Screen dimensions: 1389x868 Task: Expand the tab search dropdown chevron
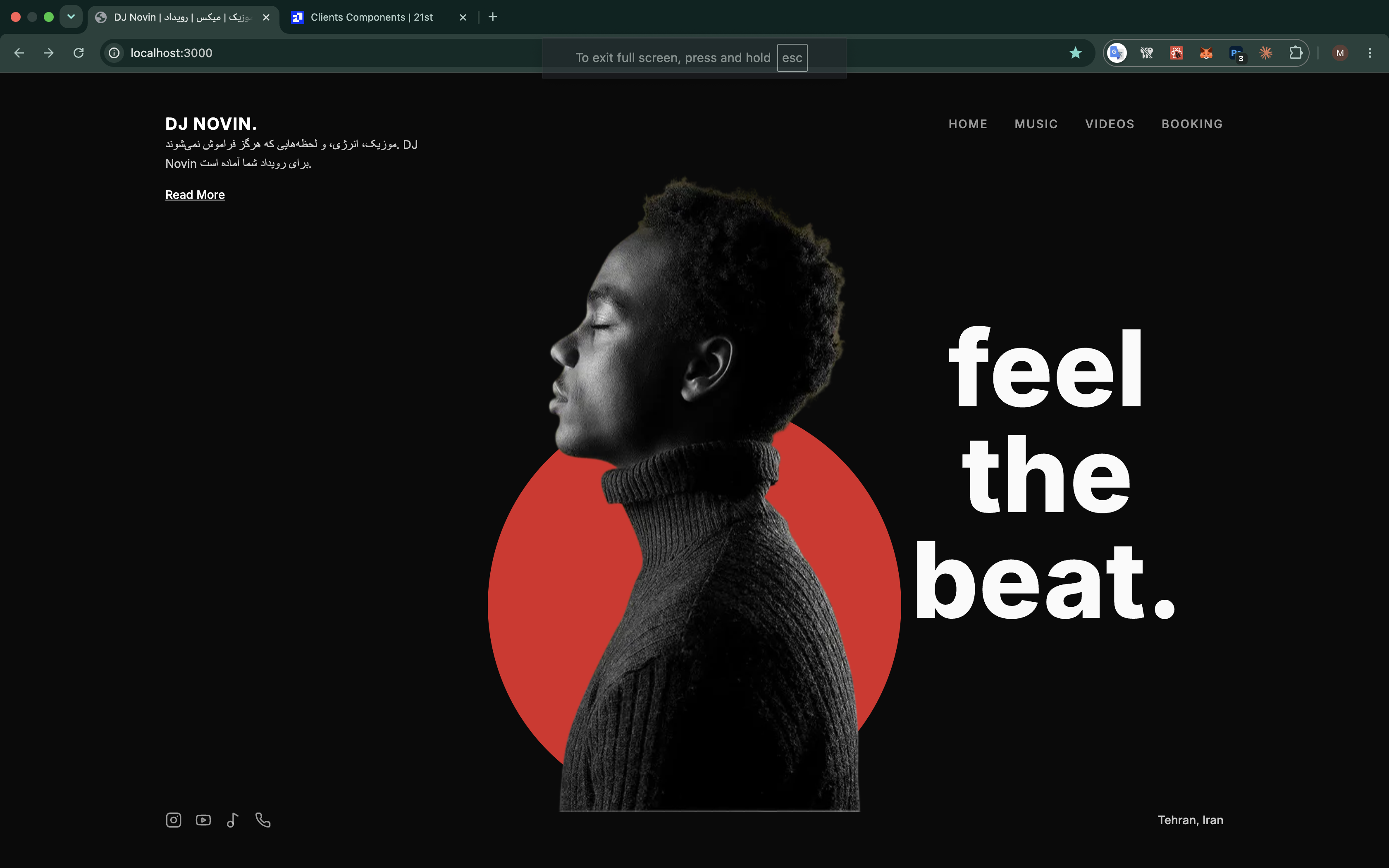71,17
